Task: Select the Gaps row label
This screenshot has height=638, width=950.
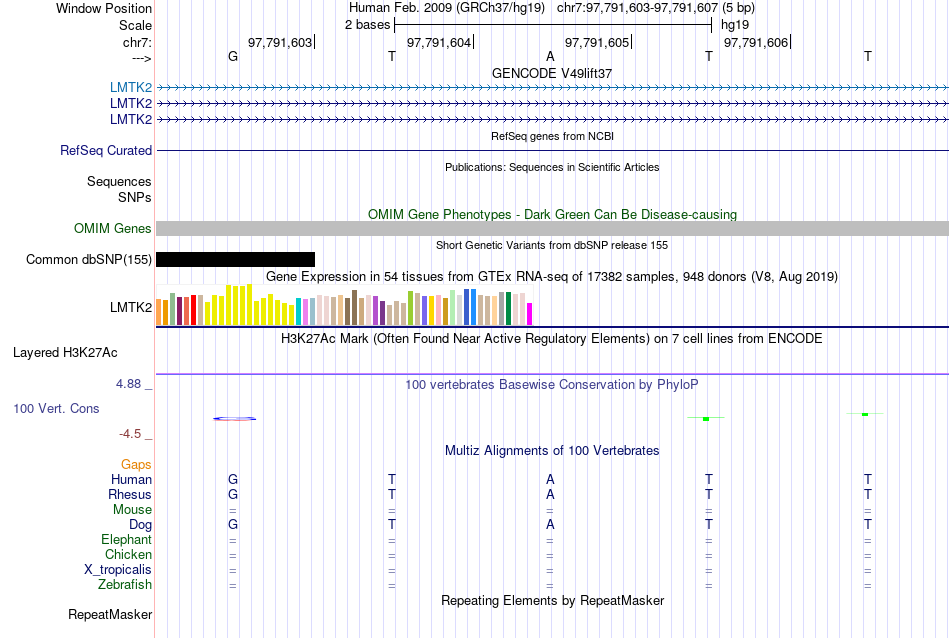Action: (136, 464)
